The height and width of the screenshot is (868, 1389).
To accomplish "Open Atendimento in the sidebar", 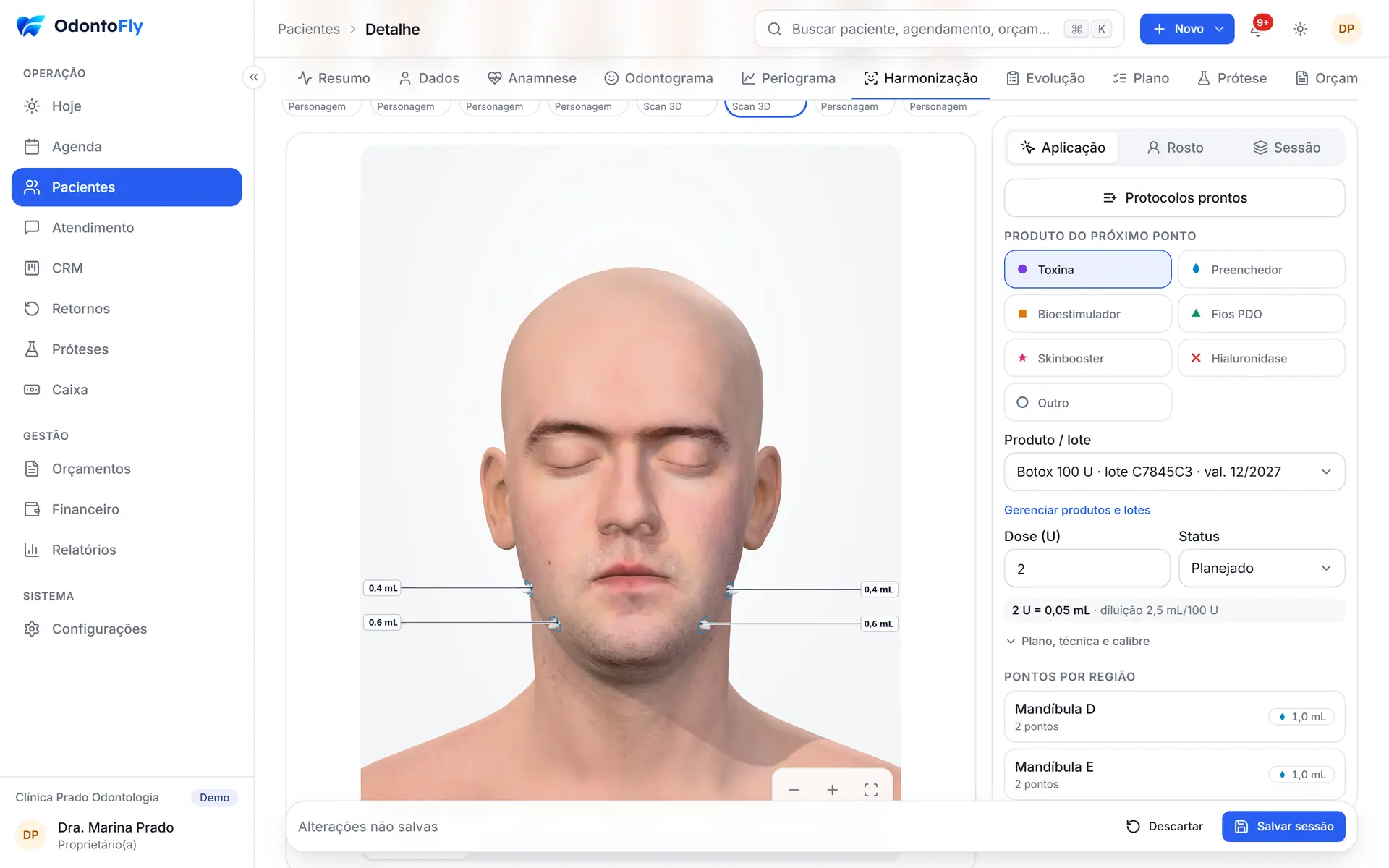I will [x=127, y=228].
